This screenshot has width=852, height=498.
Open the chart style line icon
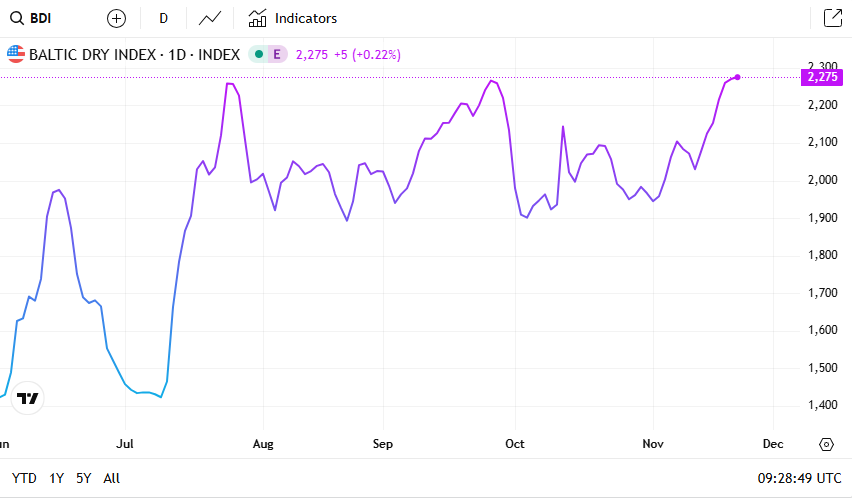210,18
